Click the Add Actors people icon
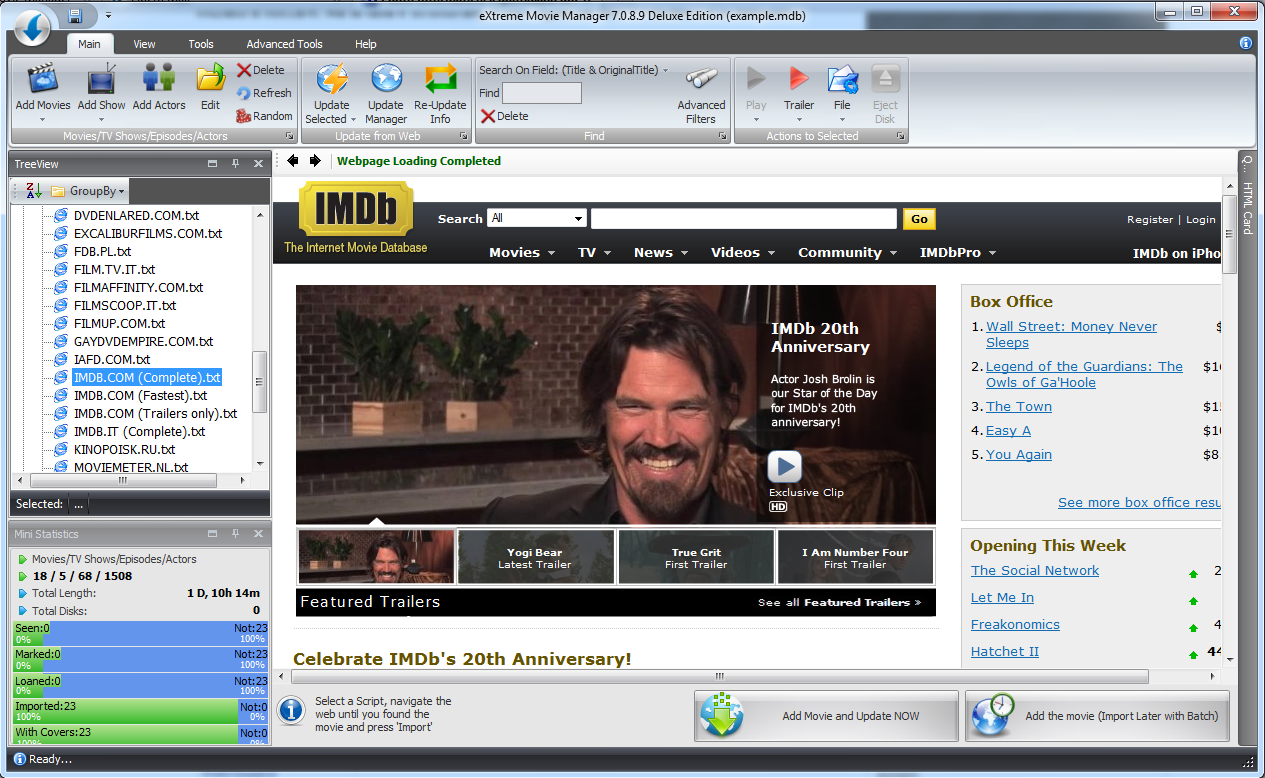1265x778 pixels. (x=159, y=80)
